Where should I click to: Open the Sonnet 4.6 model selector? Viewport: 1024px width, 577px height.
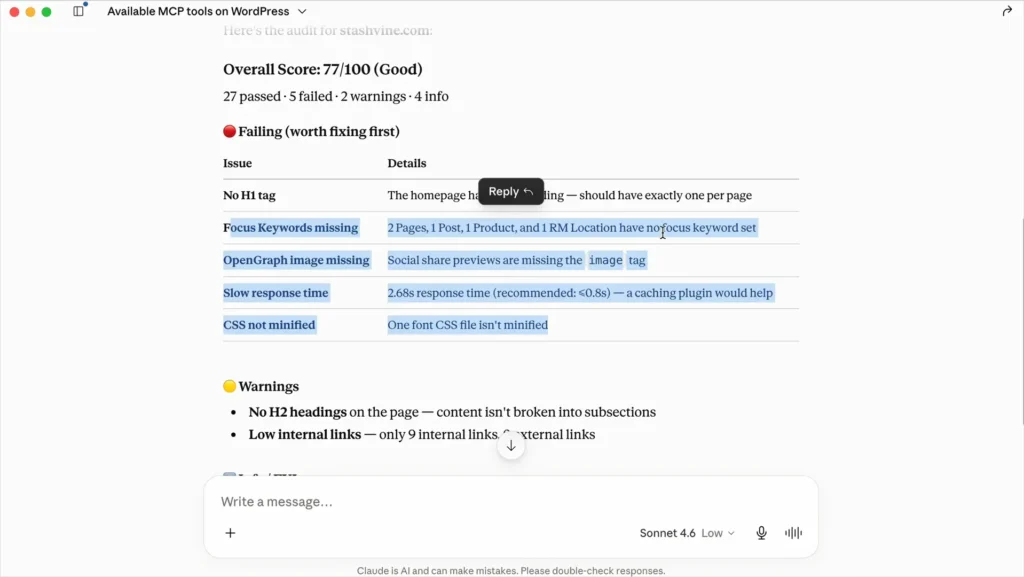click(687, 533)
